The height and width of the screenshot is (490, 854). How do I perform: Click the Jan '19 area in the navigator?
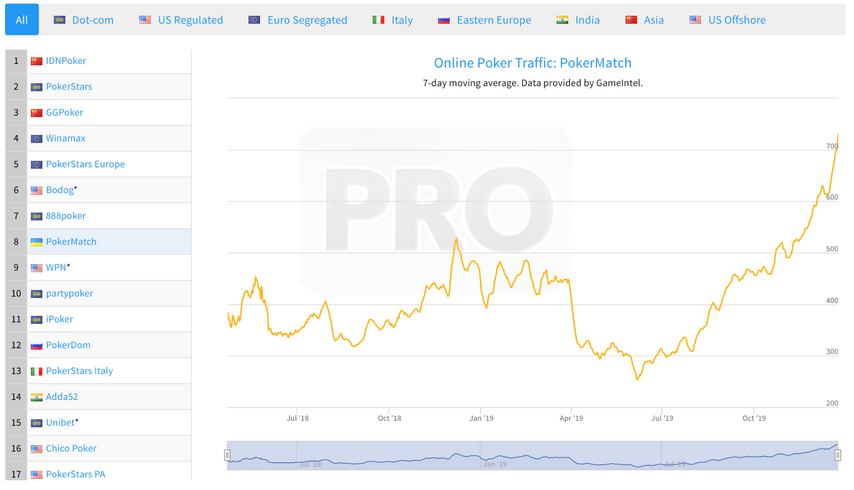495,464
